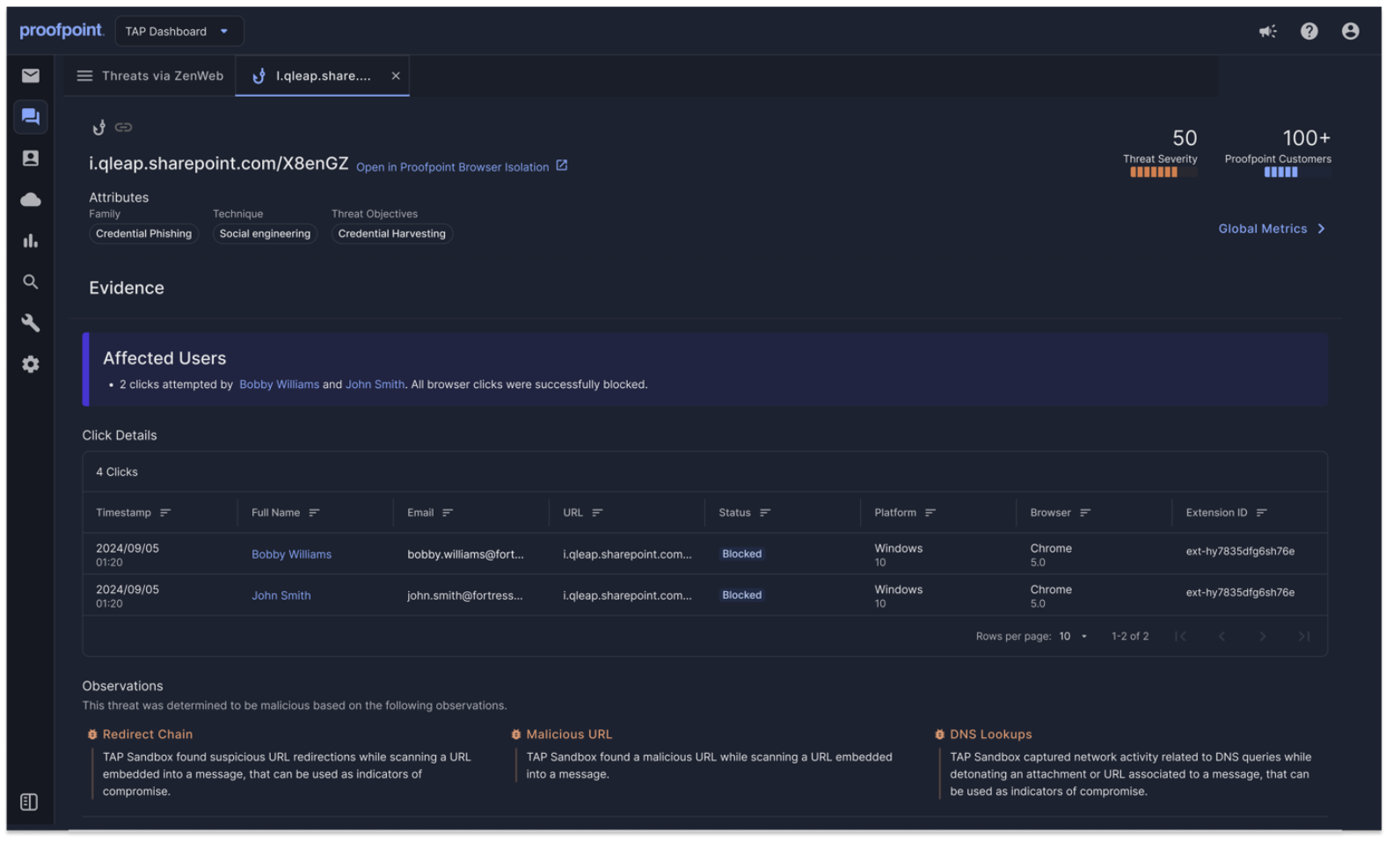Sort by Full Name column icon
The width and height of the screenshot is (1400, 841).
pyautogui.click(x=314, y=513)
